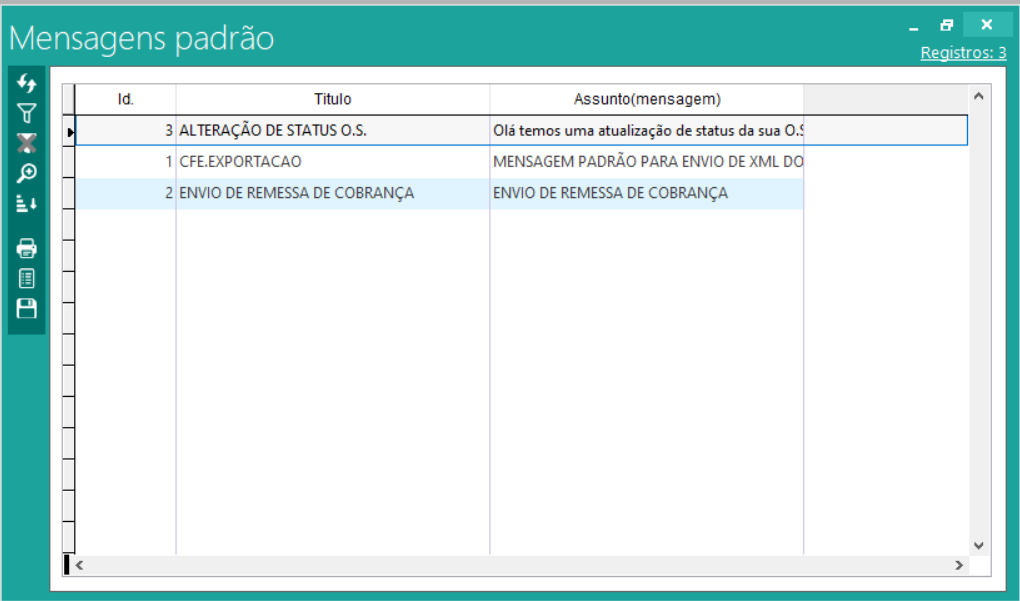Open the Registros: 3 link
This screenshot has height=601, width=1020.
(x=963, y=53)
